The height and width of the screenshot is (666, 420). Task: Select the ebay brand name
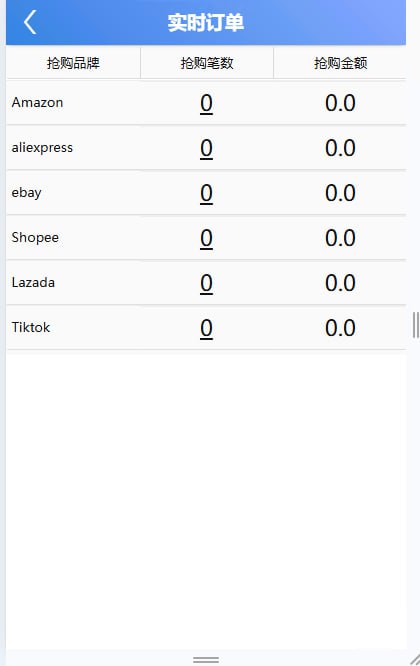[26, 193]
